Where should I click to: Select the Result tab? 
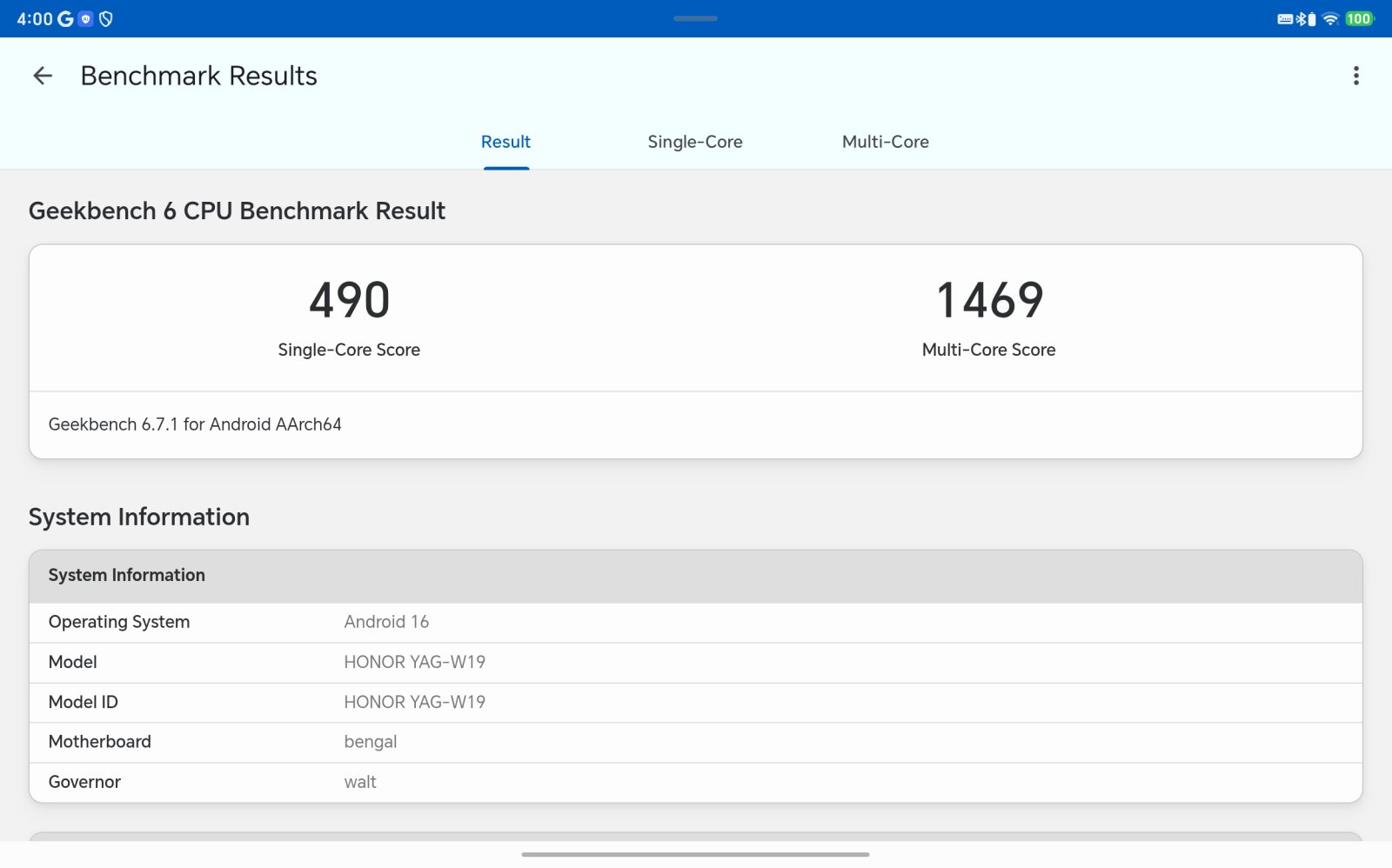tap(505, 142)
